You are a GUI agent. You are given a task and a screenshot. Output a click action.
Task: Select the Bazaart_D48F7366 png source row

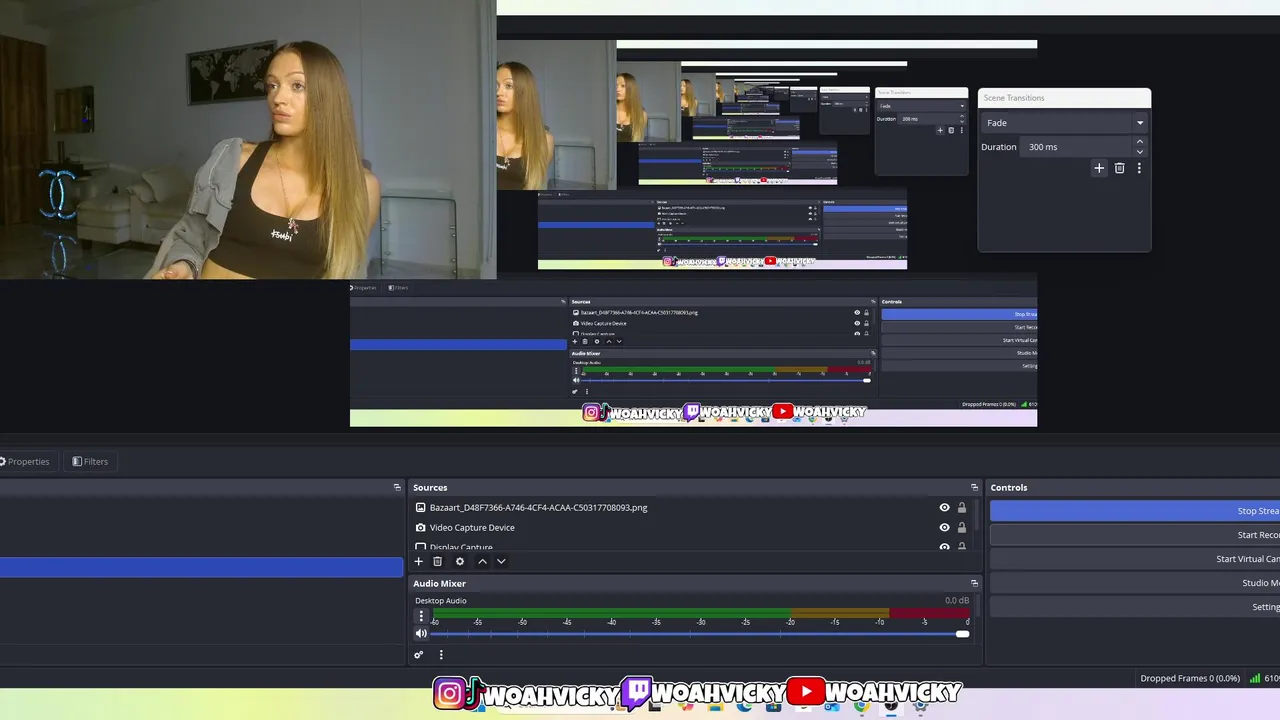[690, 507]
